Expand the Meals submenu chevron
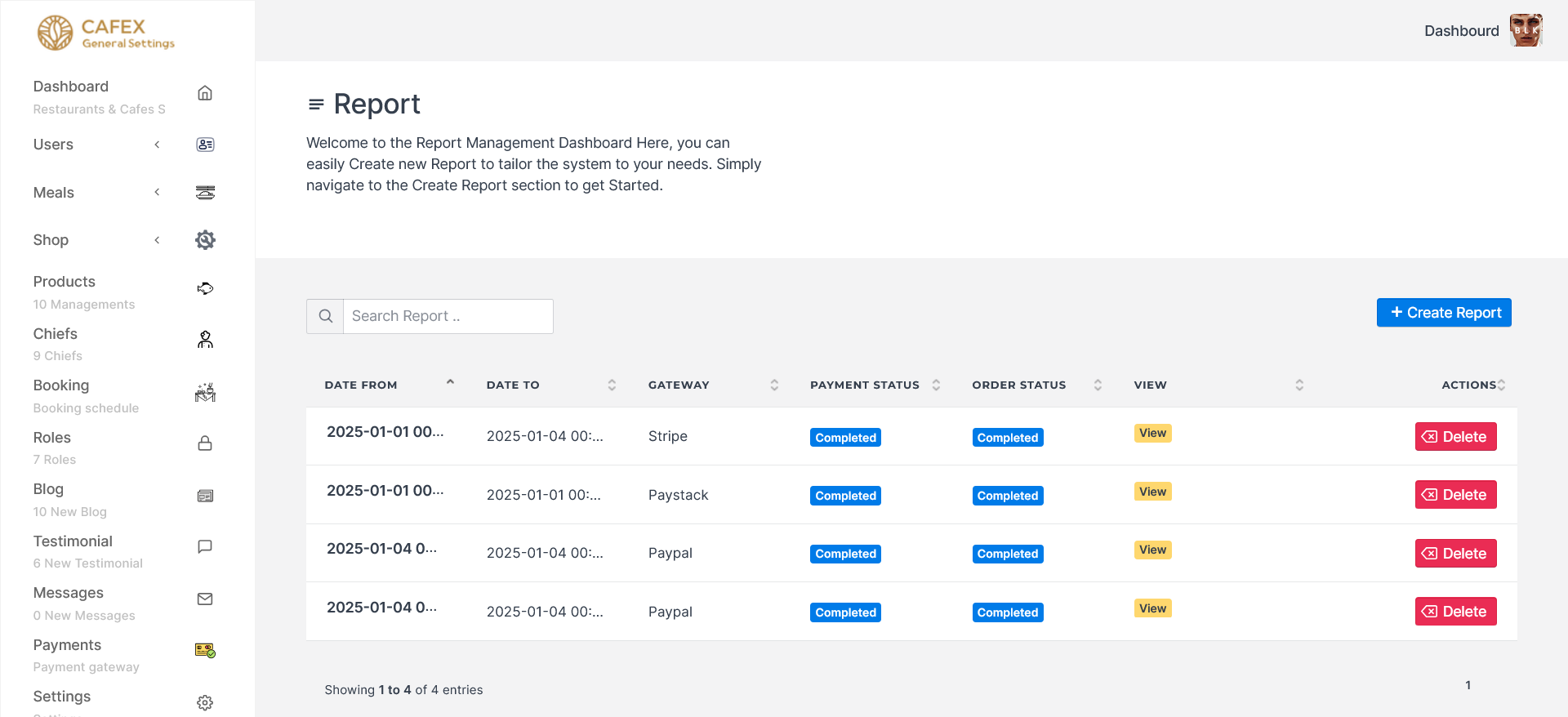Screen dimensions: 1568x717 click(157, 193)
